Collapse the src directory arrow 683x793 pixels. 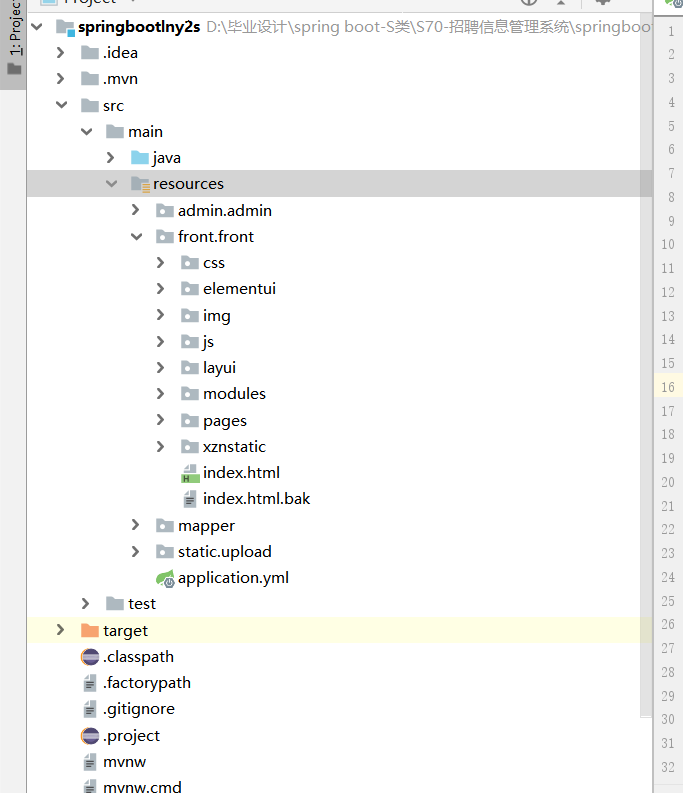[x=61, y=106]
